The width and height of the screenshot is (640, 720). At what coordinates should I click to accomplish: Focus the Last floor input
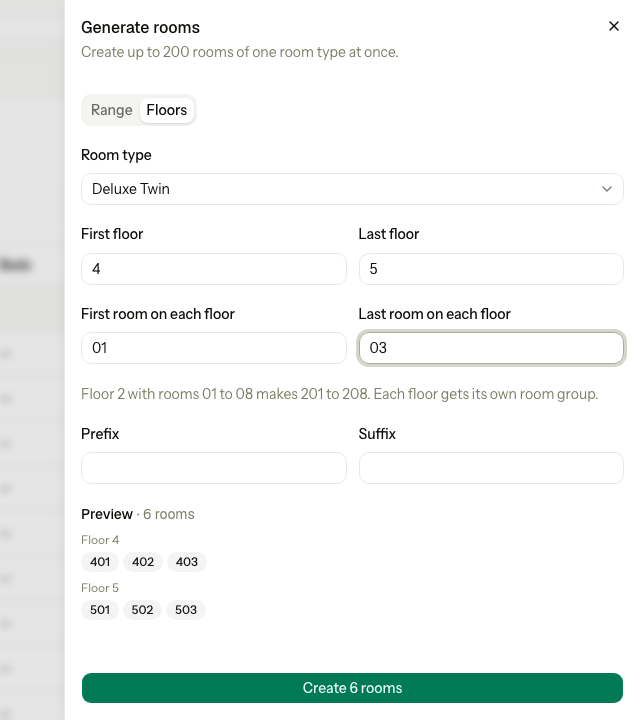pos(491,269)
